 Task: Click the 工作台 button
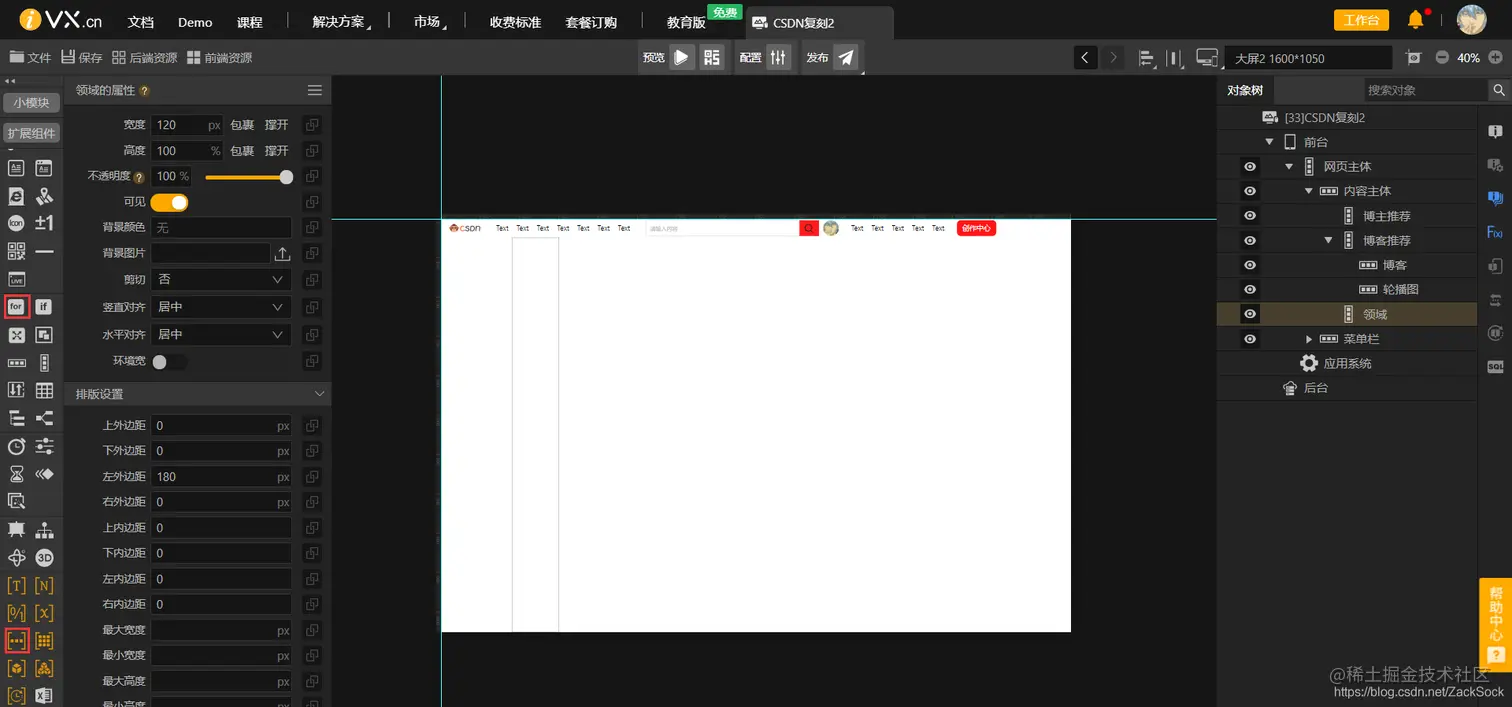(1361, 20)
